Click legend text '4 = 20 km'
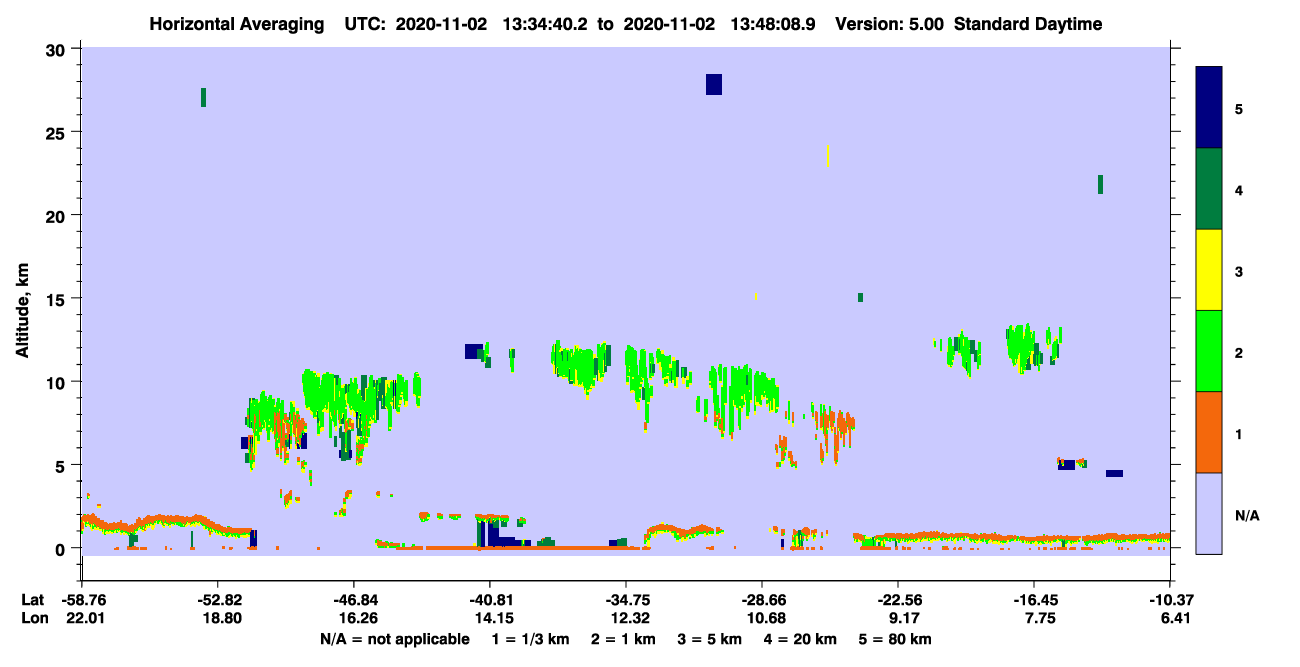 tap(801, 639)
